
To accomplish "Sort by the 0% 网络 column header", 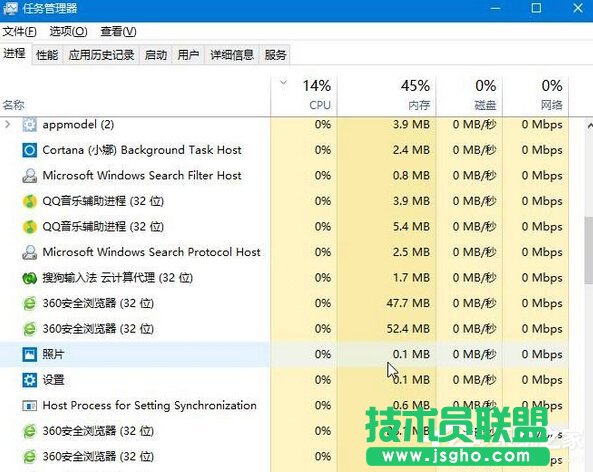I will (536, 96).
